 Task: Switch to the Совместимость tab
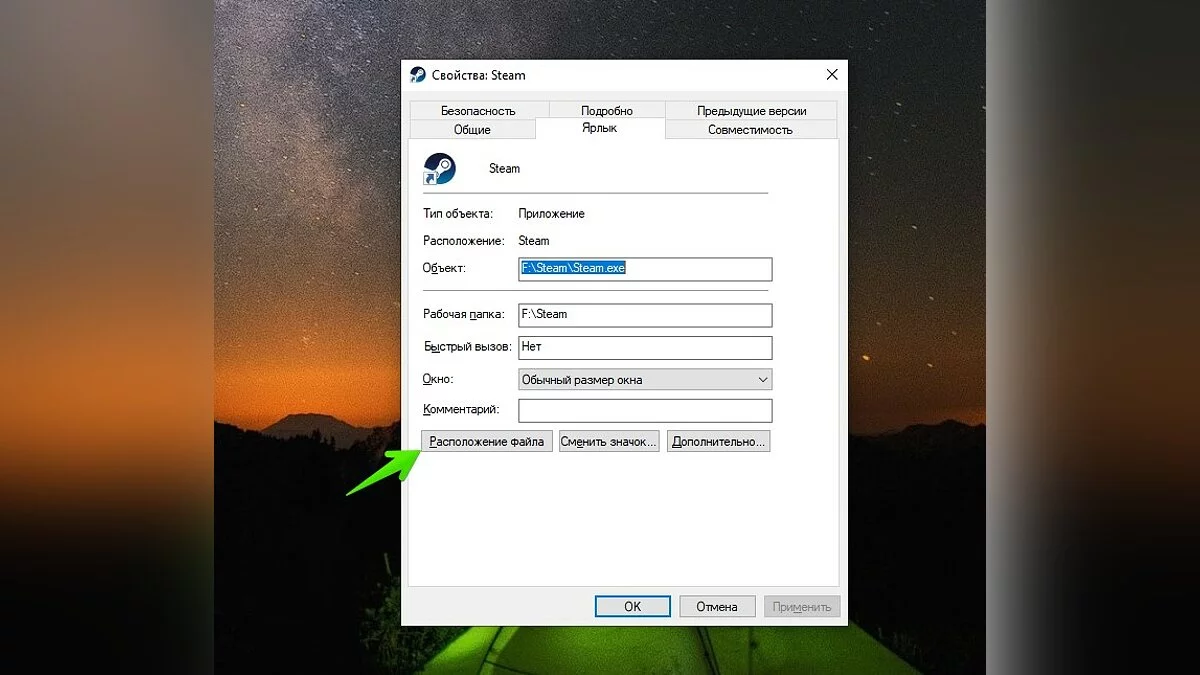(750, 130)
